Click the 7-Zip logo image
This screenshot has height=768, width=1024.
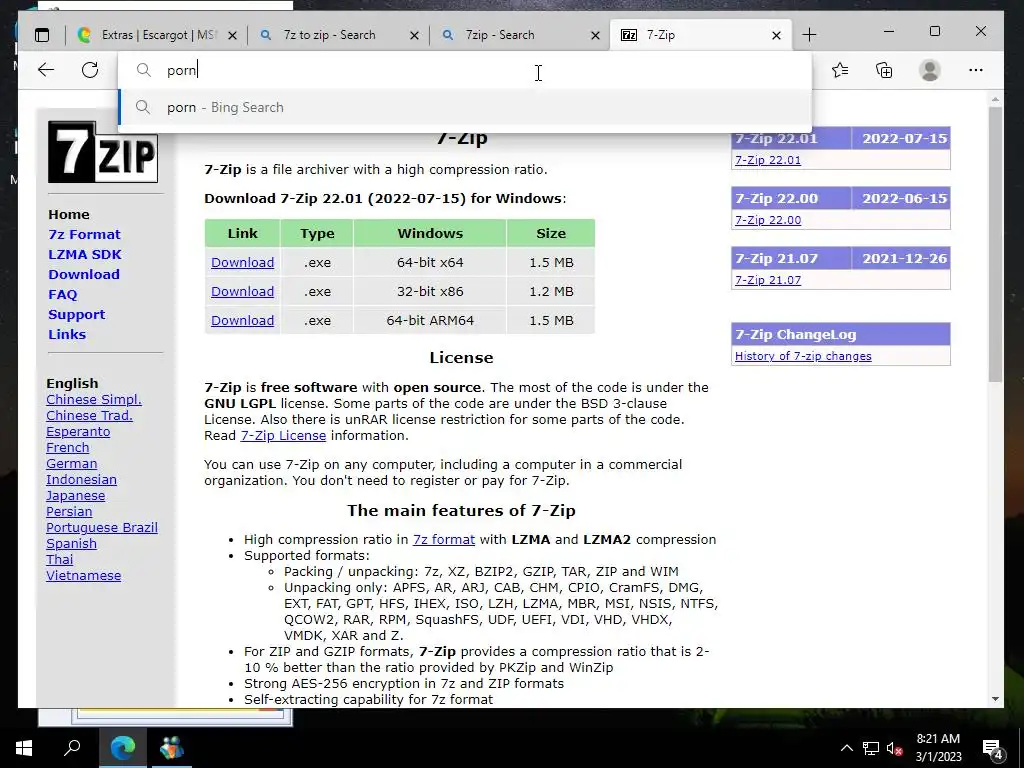point(103,152)
